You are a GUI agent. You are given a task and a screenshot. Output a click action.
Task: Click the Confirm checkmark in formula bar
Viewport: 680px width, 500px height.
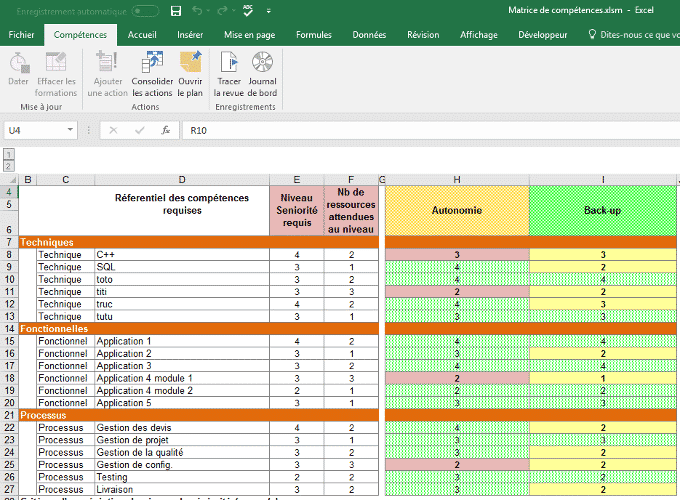tap(140, 130)
